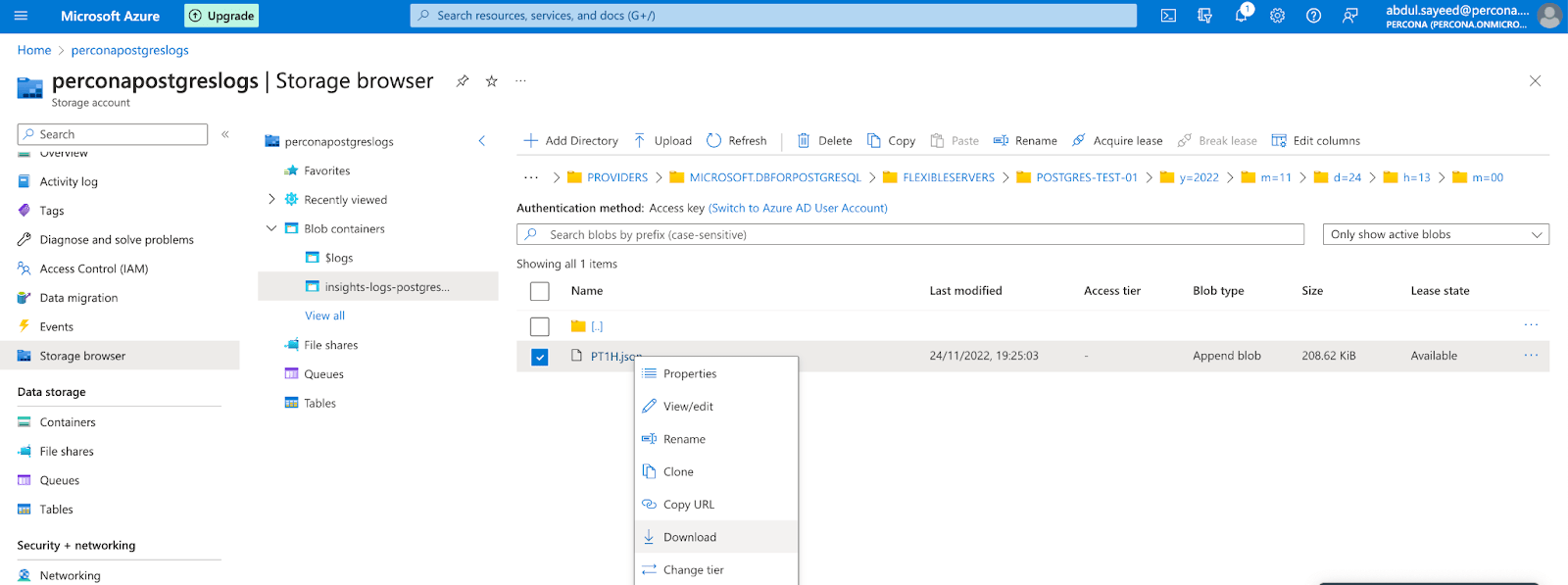Add Storage browser to favorites star
The height and width of the screenshot is (585, 1568).
pos(492,81)
